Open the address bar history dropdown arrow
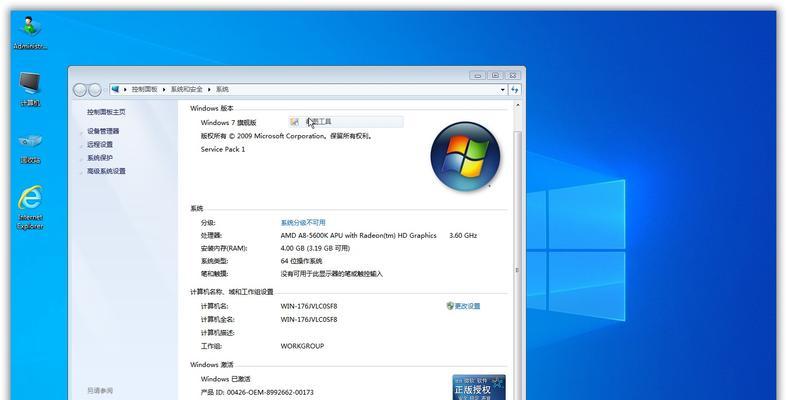The height and width of the screenshot is (400, 787). pyautogui.click(x=502, y=90)
